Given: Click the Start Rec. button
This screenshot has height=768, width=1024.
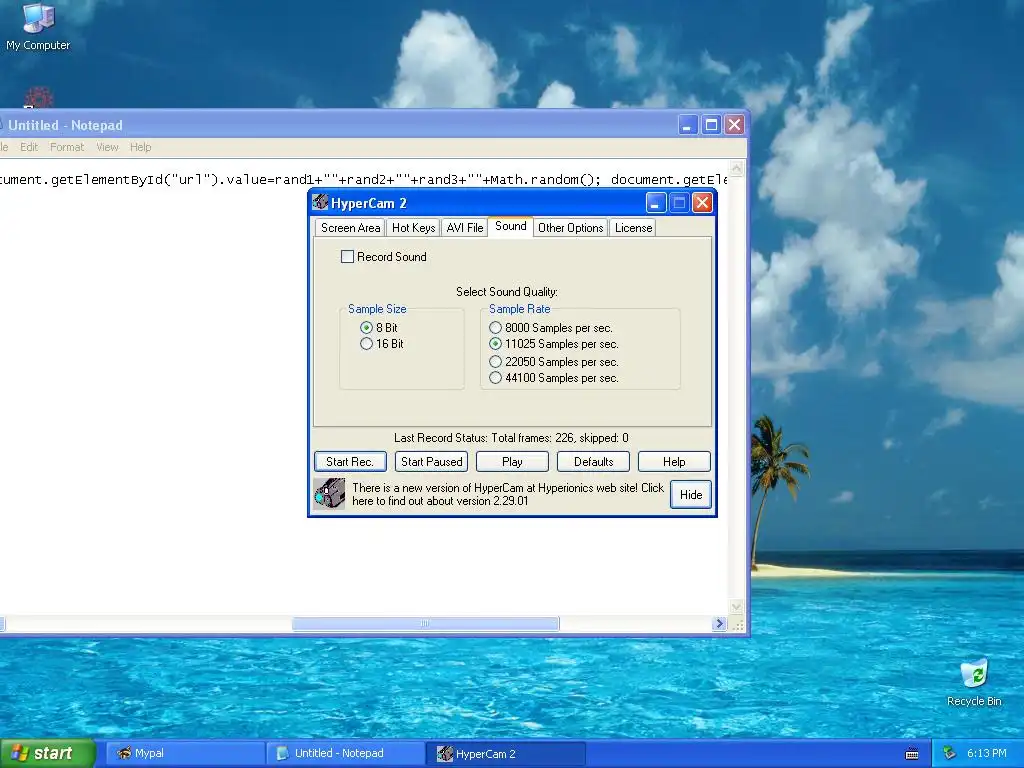Looking at the screenshot, I should (x=350, y=462).
